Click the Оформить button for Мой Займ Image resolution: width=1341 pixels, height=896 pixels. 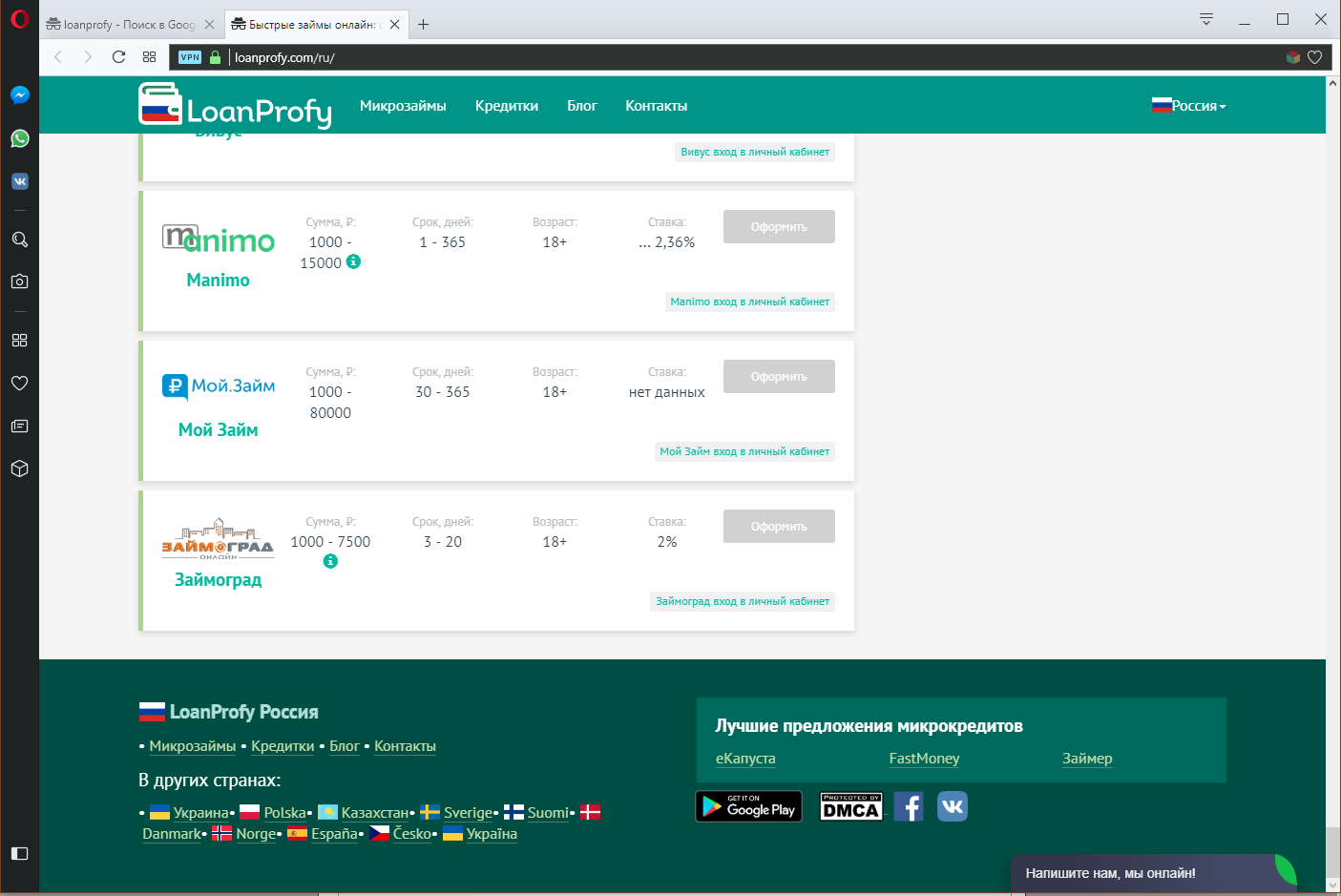779,377
